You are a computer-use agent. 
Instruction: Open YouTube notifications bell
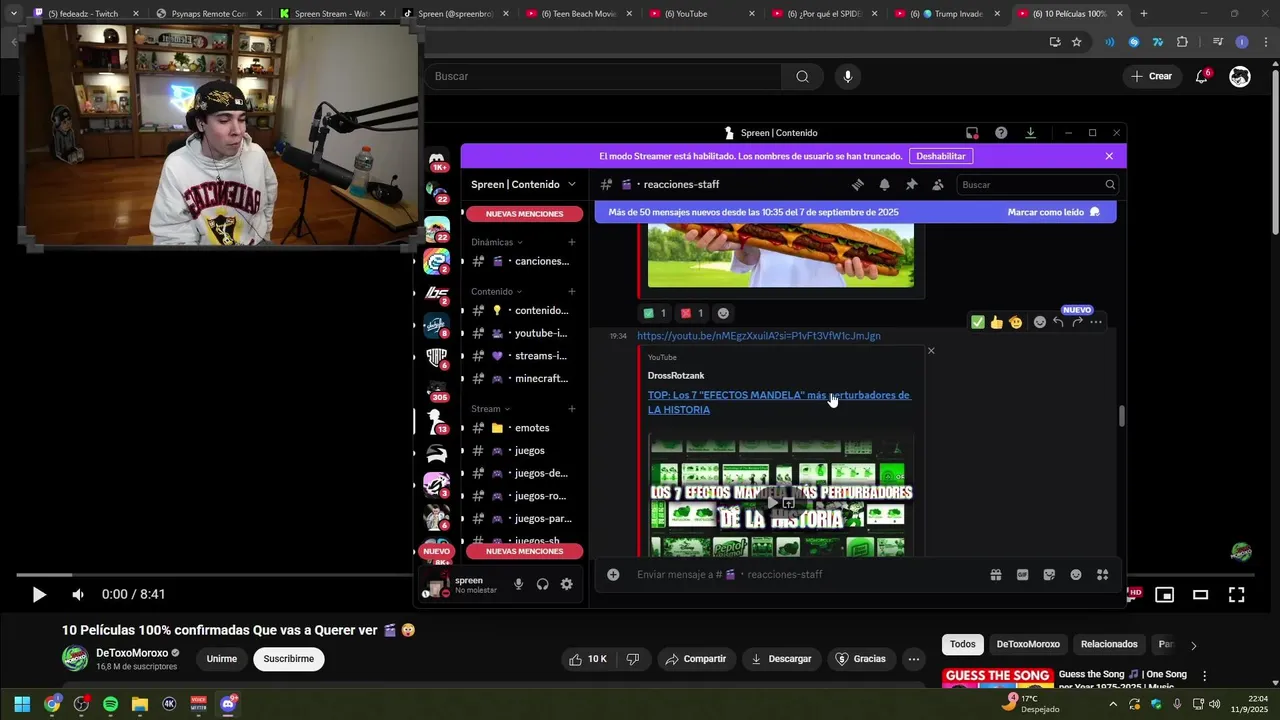[1203, 76]
